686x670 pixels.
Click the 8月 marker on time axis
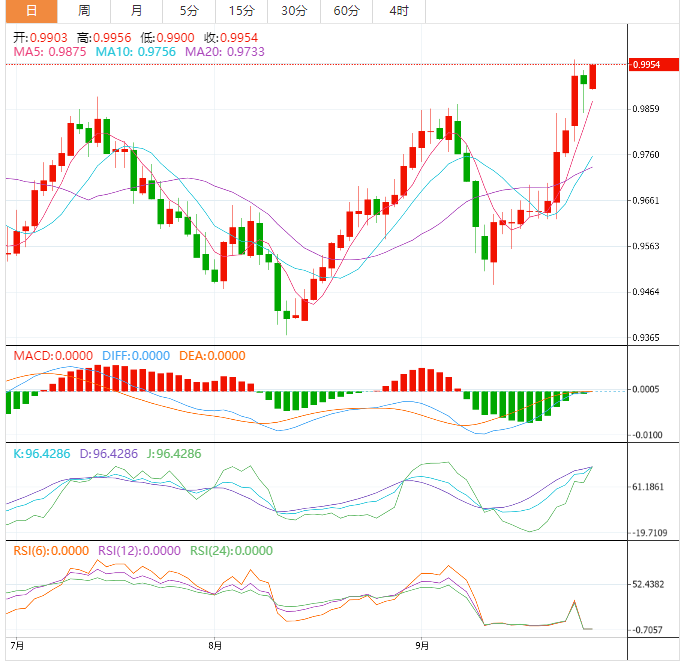(x=216, y=645)
